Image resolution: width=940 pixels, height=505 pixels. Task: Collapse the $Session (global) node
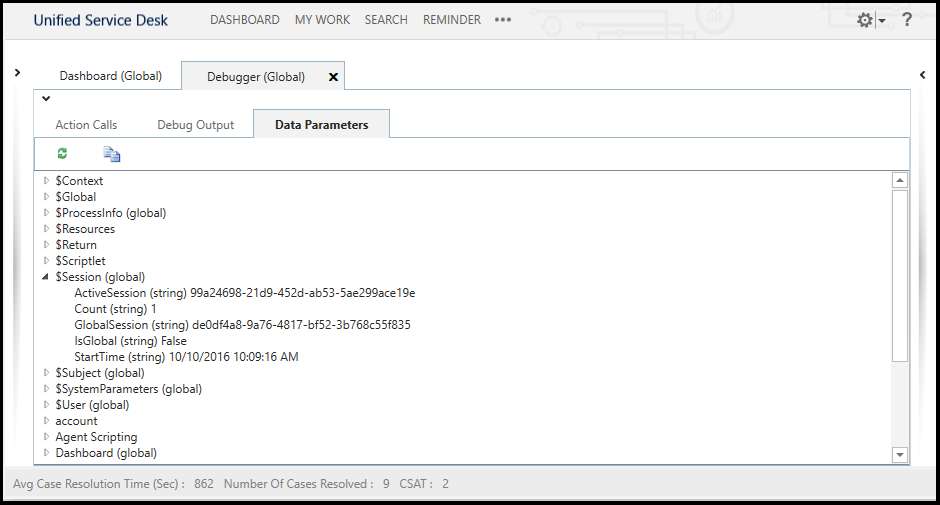pyautogui.click(x=46, y=276)
